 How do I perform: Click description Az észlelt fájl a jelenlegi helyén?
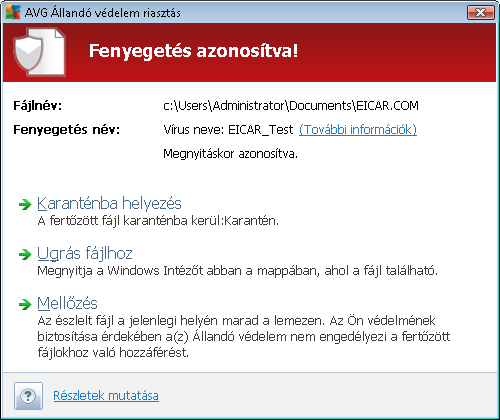[x=244, y=337]
